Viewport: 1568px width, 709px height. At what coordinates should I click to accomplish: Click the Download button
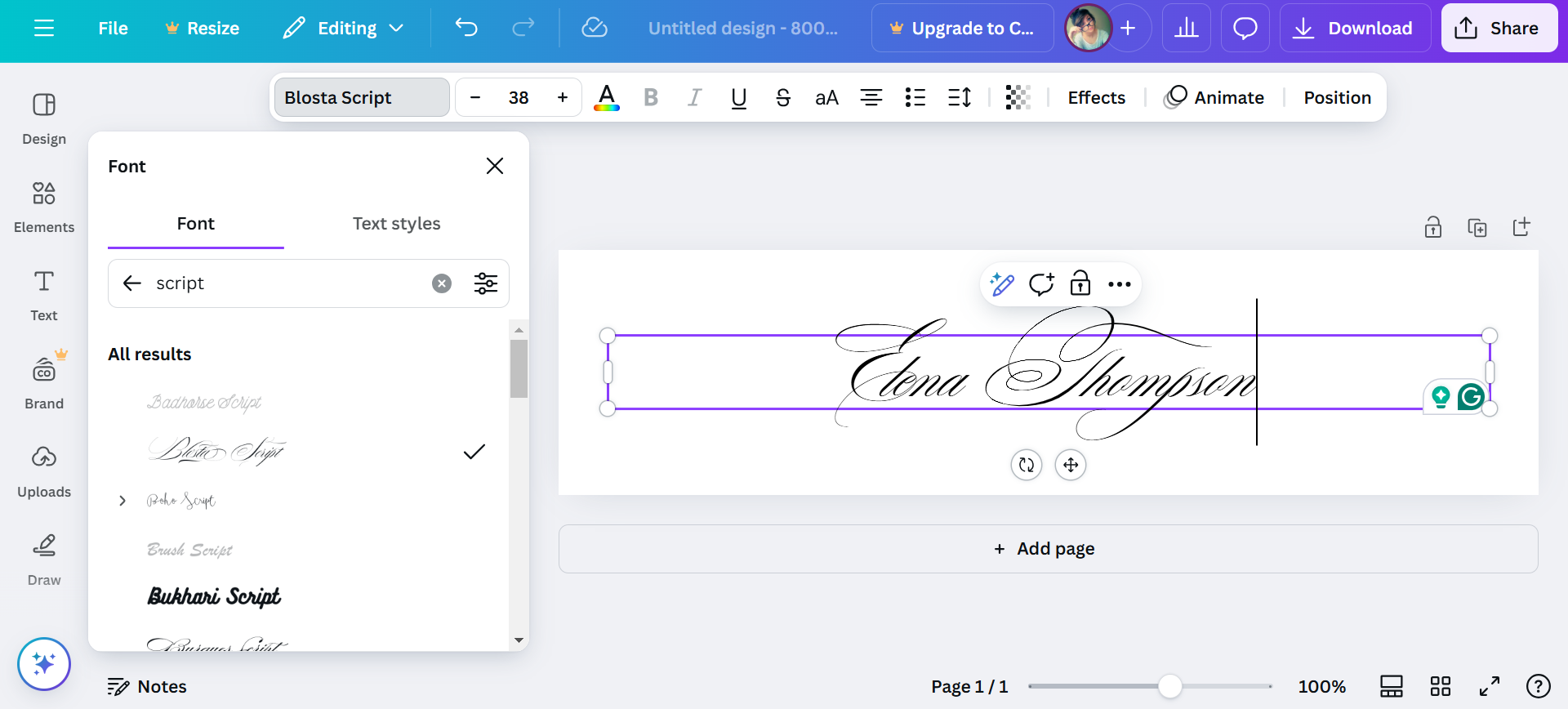(1354, 29)
